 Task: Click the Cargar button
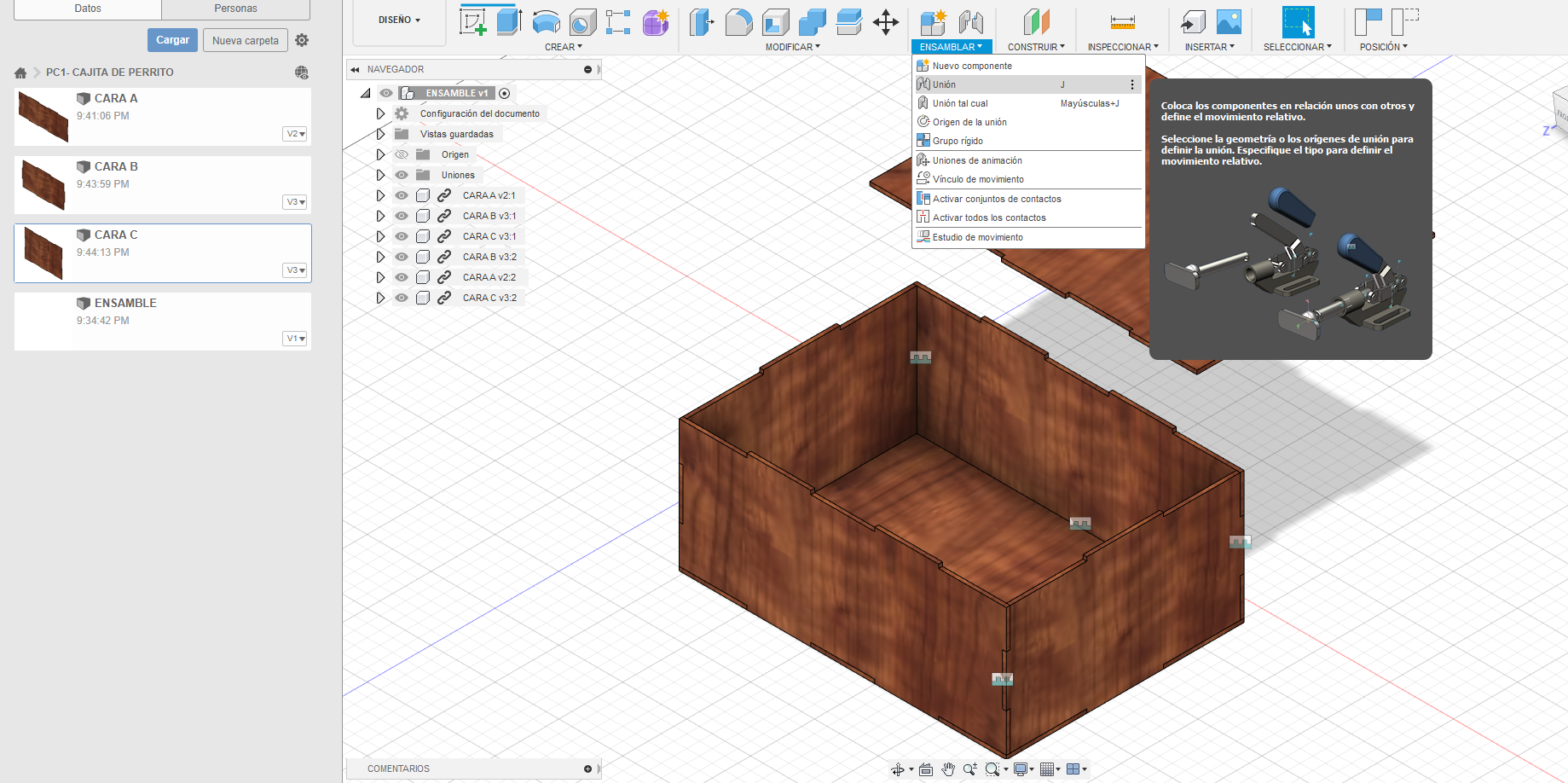172,40
